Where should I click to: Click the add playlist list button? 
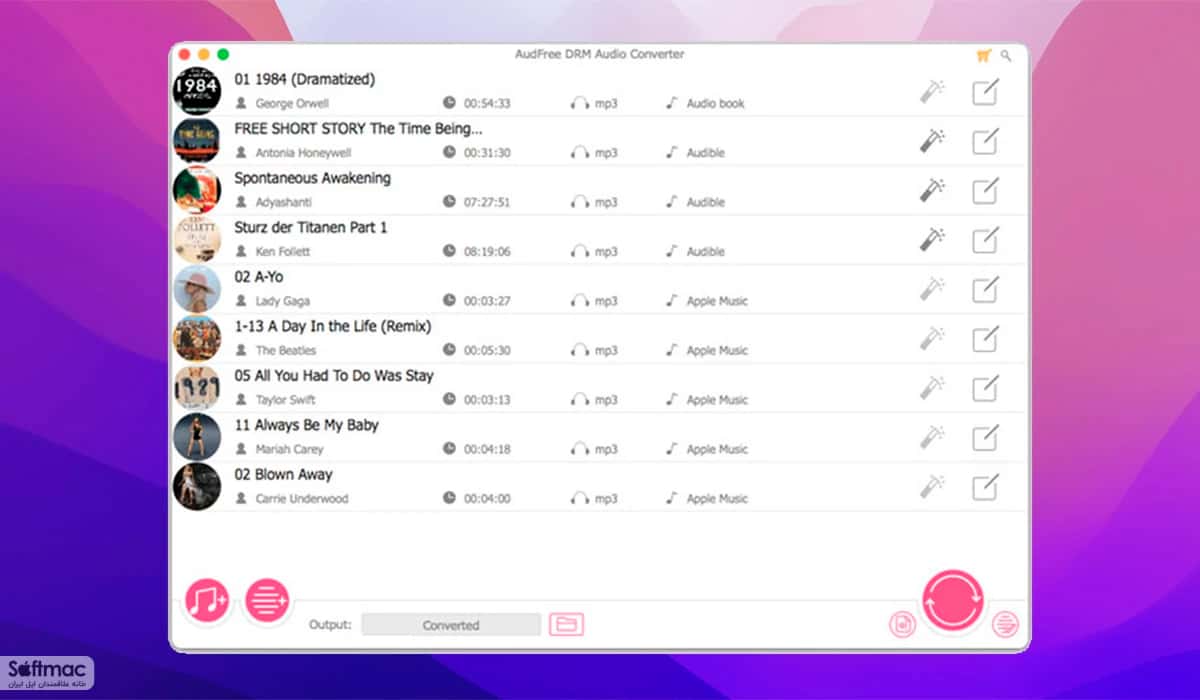tap(267, 601)
